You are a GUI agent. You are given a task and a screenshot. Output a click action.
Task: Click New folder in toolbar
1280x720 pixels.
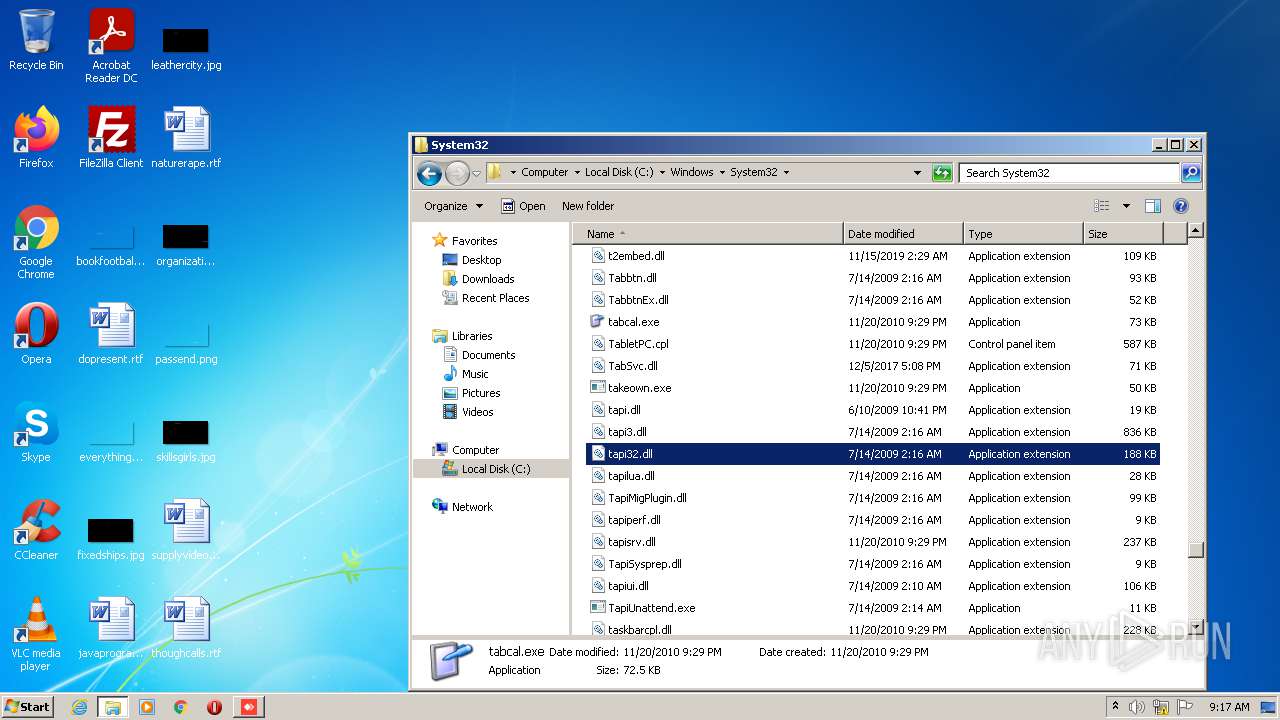pos(588,206)
